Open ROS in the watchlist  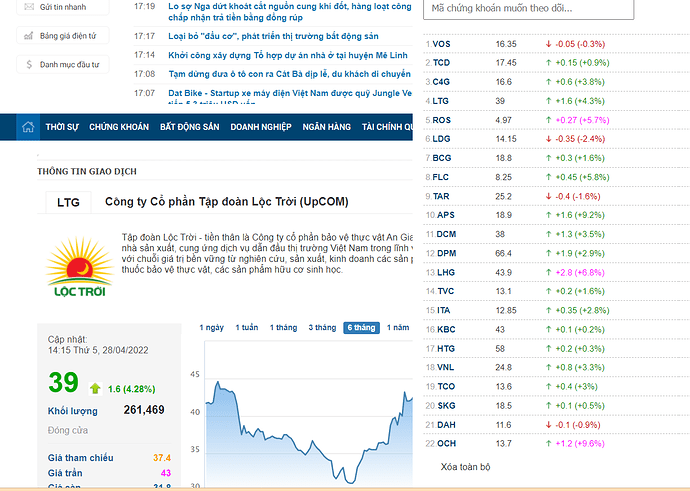click(441, 120)
